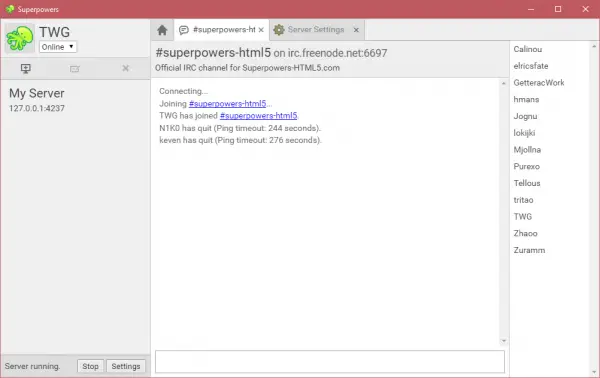600x378 pixels.
Task: Click the add server icon
Action: coord(26,68)
